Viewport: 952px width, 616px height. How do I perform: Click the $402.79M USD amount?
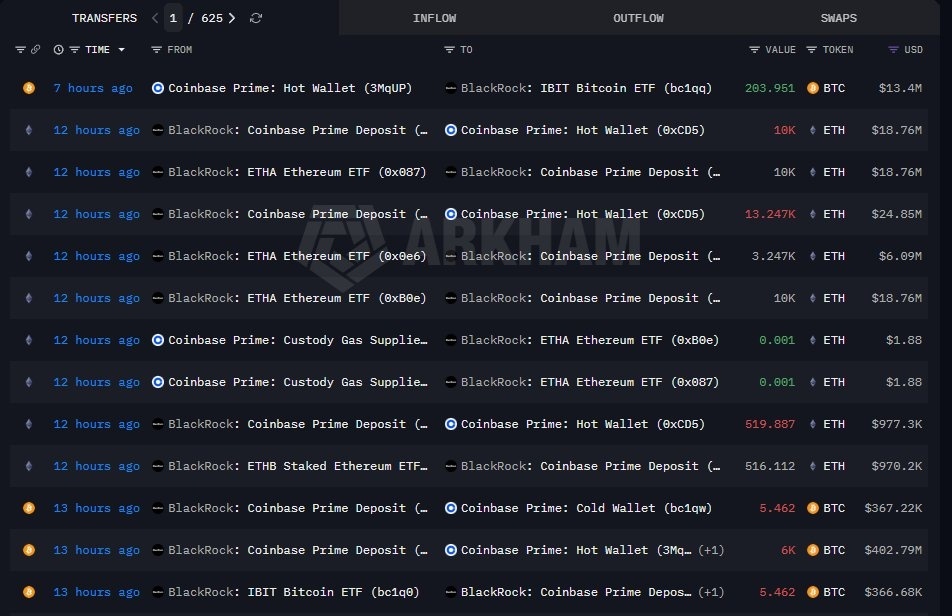[x=893, y=550]
